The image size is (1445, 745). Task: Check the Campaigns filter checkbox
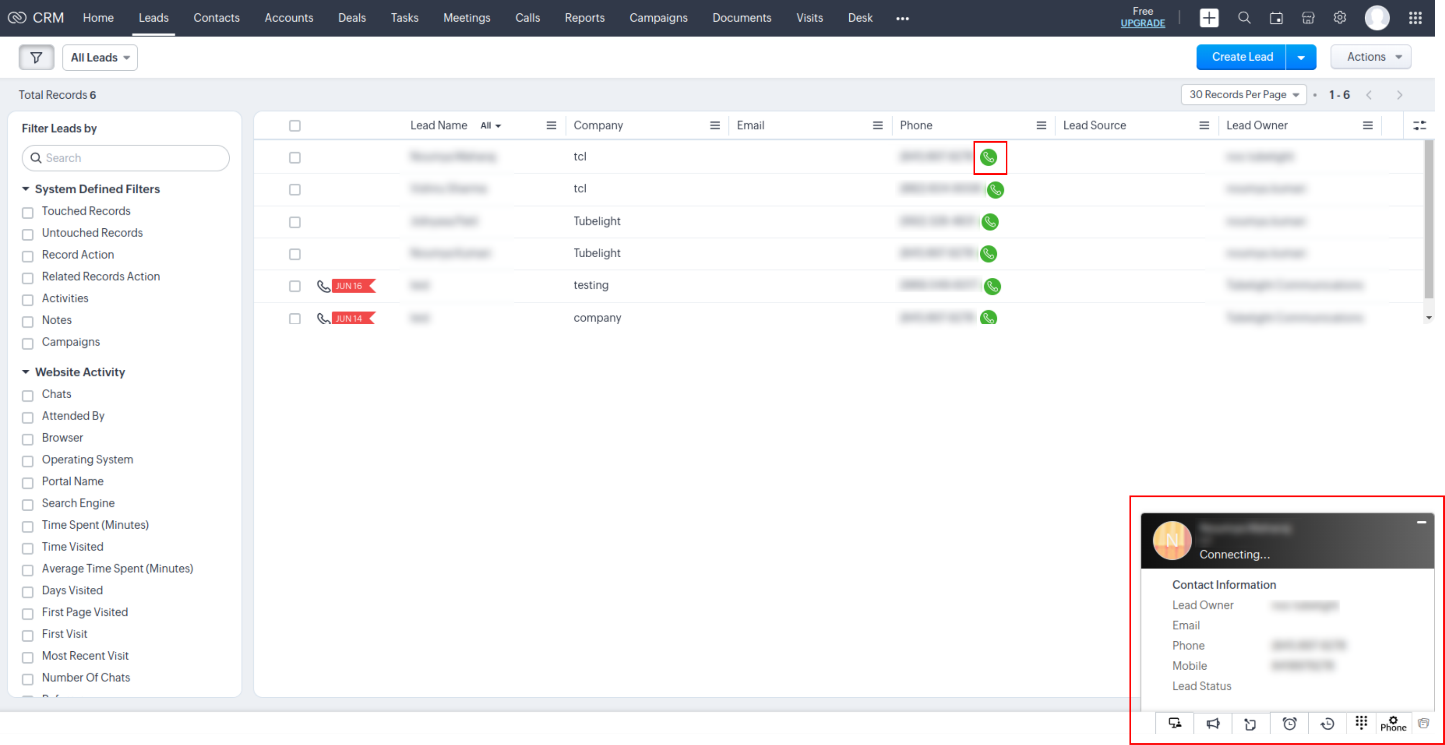28,343
